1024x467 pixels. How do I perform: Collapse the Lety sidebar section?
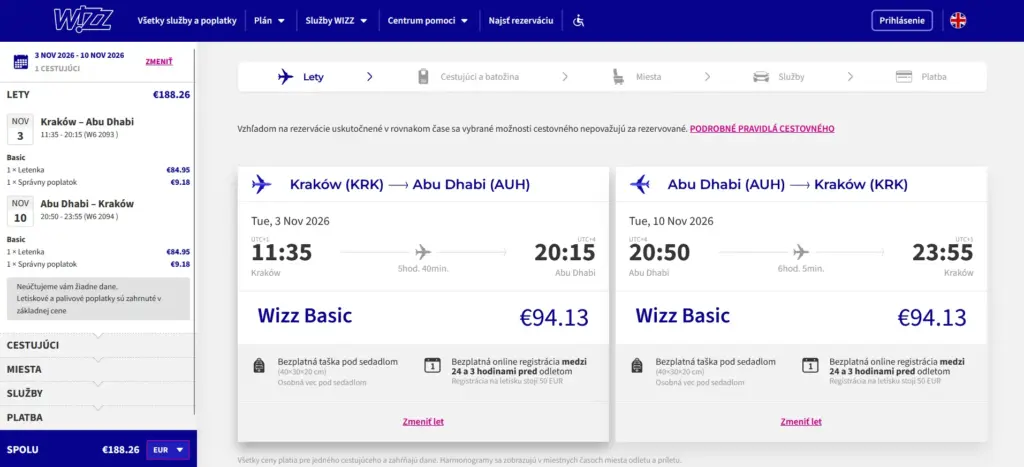pyautogui.click(x=97, y=95)
